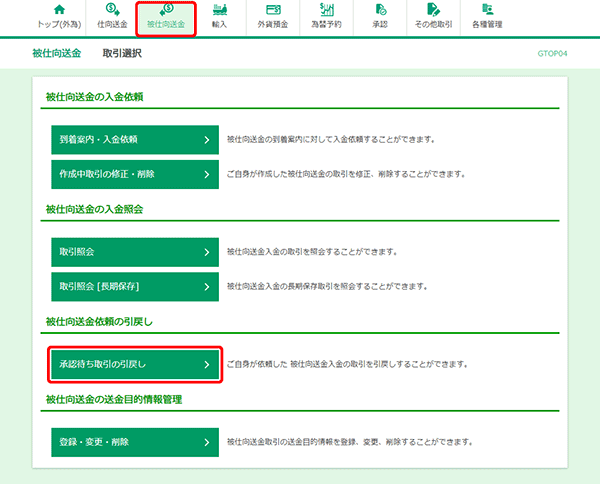Image resolution: width=600 pixels, height=484 pixels.
Task: Open the 外貨預金 menu label
Action: 273,24
